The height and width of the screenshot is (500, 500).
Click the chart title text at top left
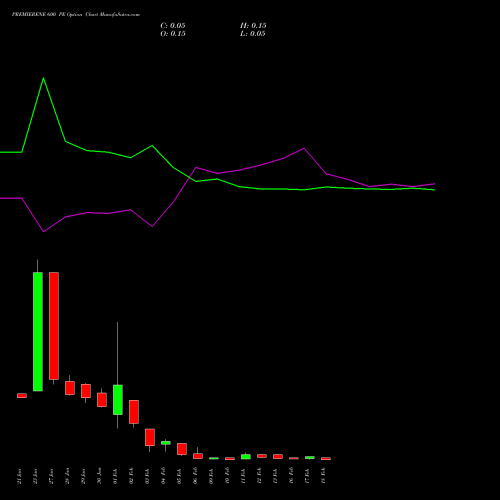click(76, 15)
